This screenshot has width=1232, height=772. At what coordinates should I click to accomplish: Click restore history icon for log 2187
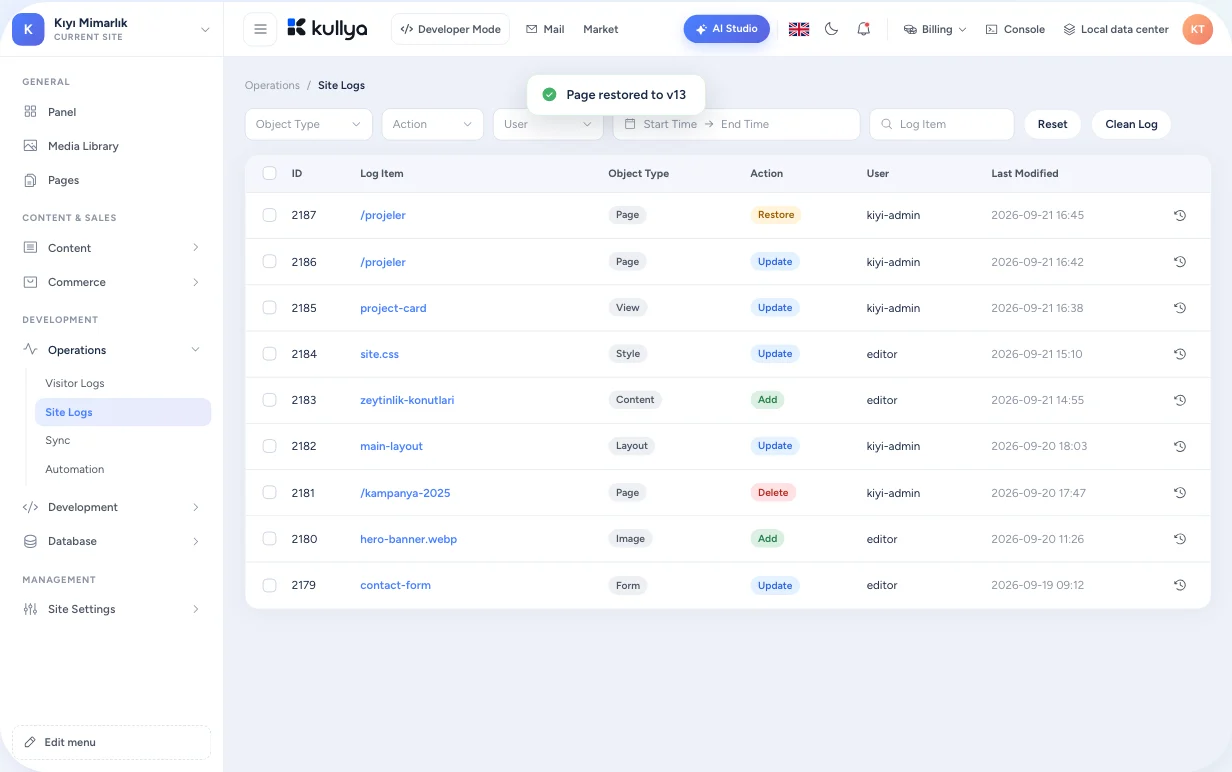pos(1180,215)
